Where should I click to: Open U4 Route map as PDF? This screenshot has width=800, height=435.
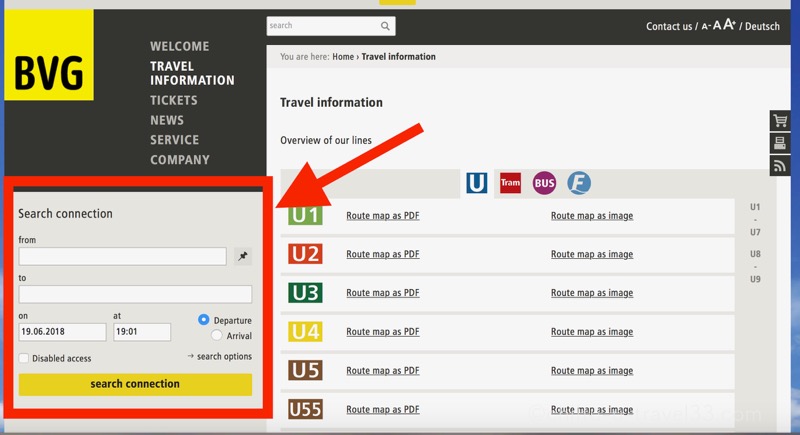[x=383, y=331]
